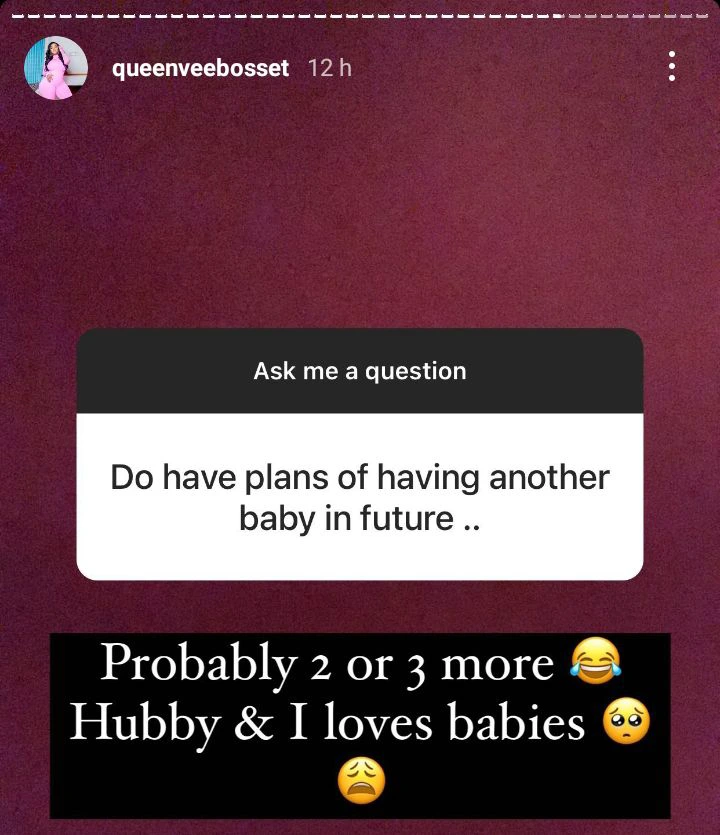Tap the laughing tears emoji
The height and width of the screenshot is (835, 720).
point(595,661)
